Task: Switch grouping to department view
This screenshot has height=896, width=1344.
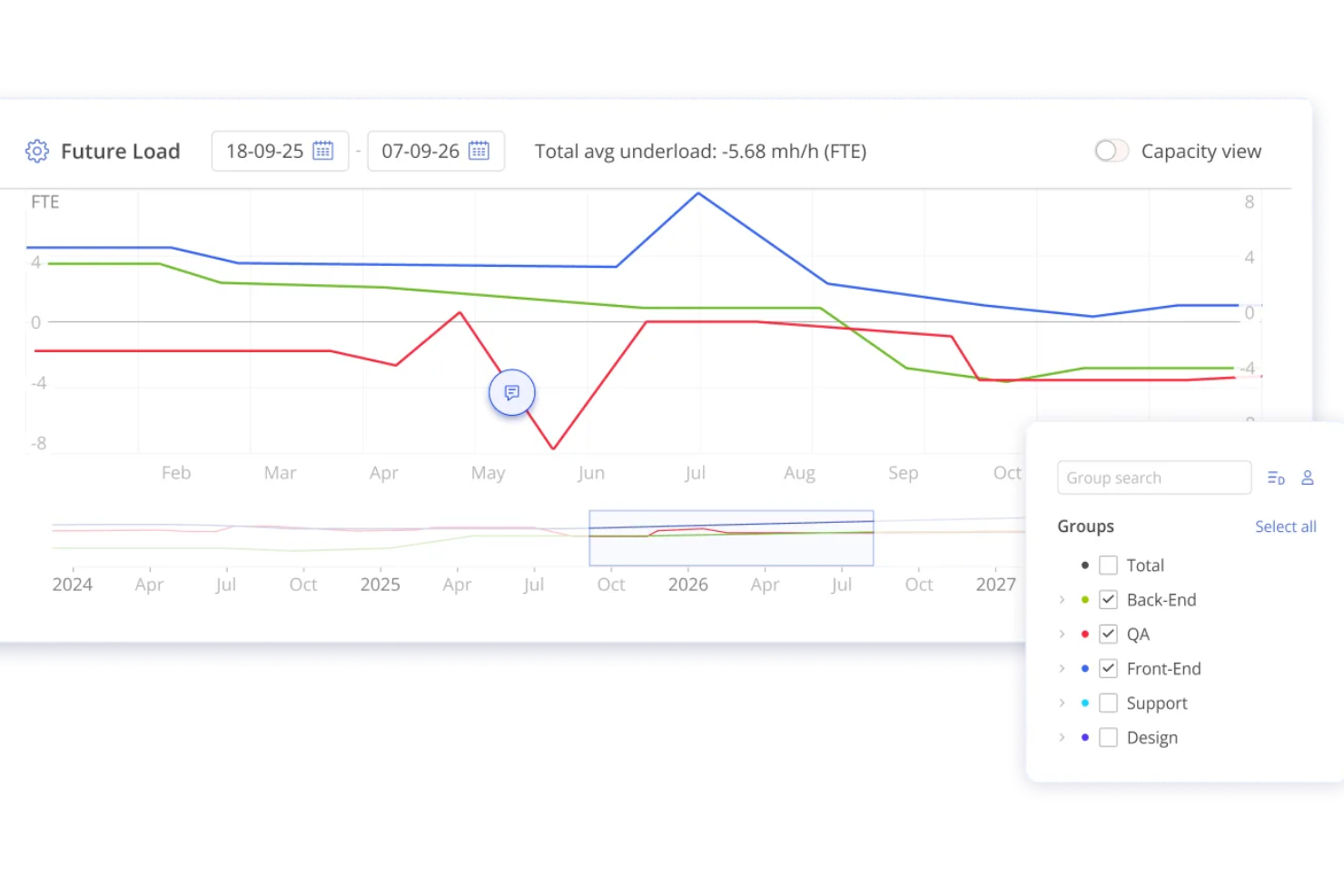Action: point(1275,478)
